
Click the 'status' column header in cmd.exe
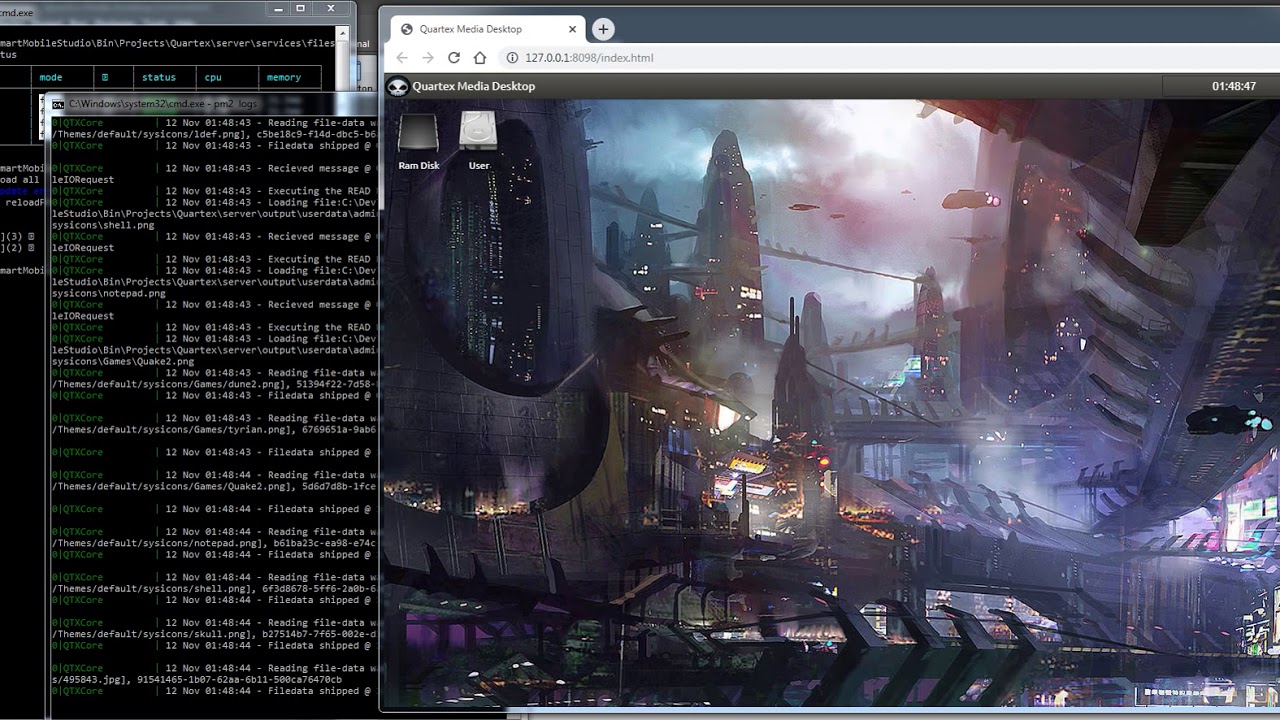click(x=159, y=77)
